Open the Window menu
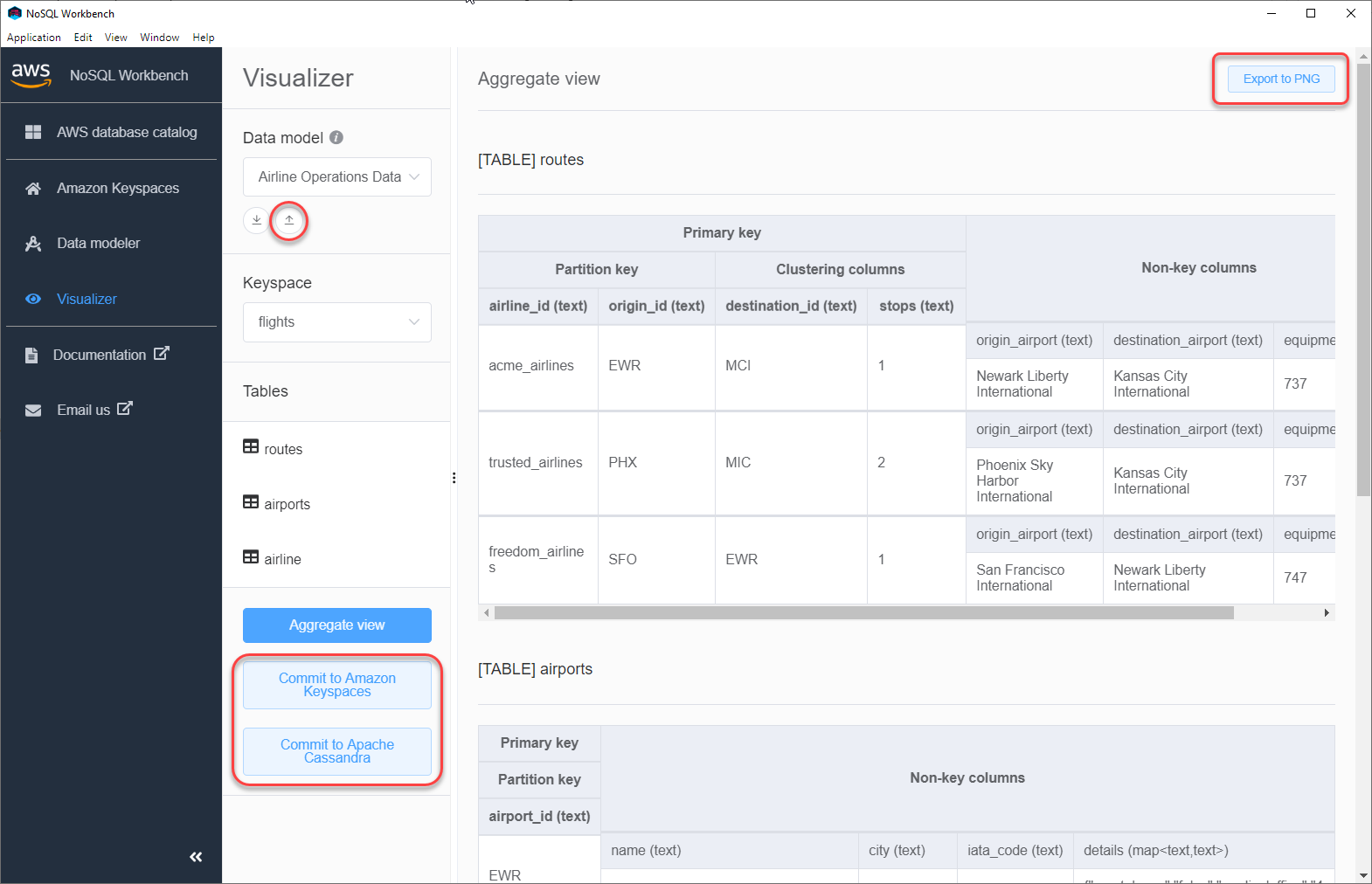 tap(159, 38)
